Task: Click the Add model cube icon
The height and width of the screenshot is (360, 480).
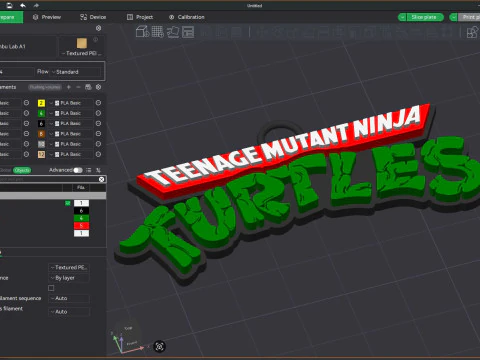Action: pyautogui.click(x=142, y=32)
